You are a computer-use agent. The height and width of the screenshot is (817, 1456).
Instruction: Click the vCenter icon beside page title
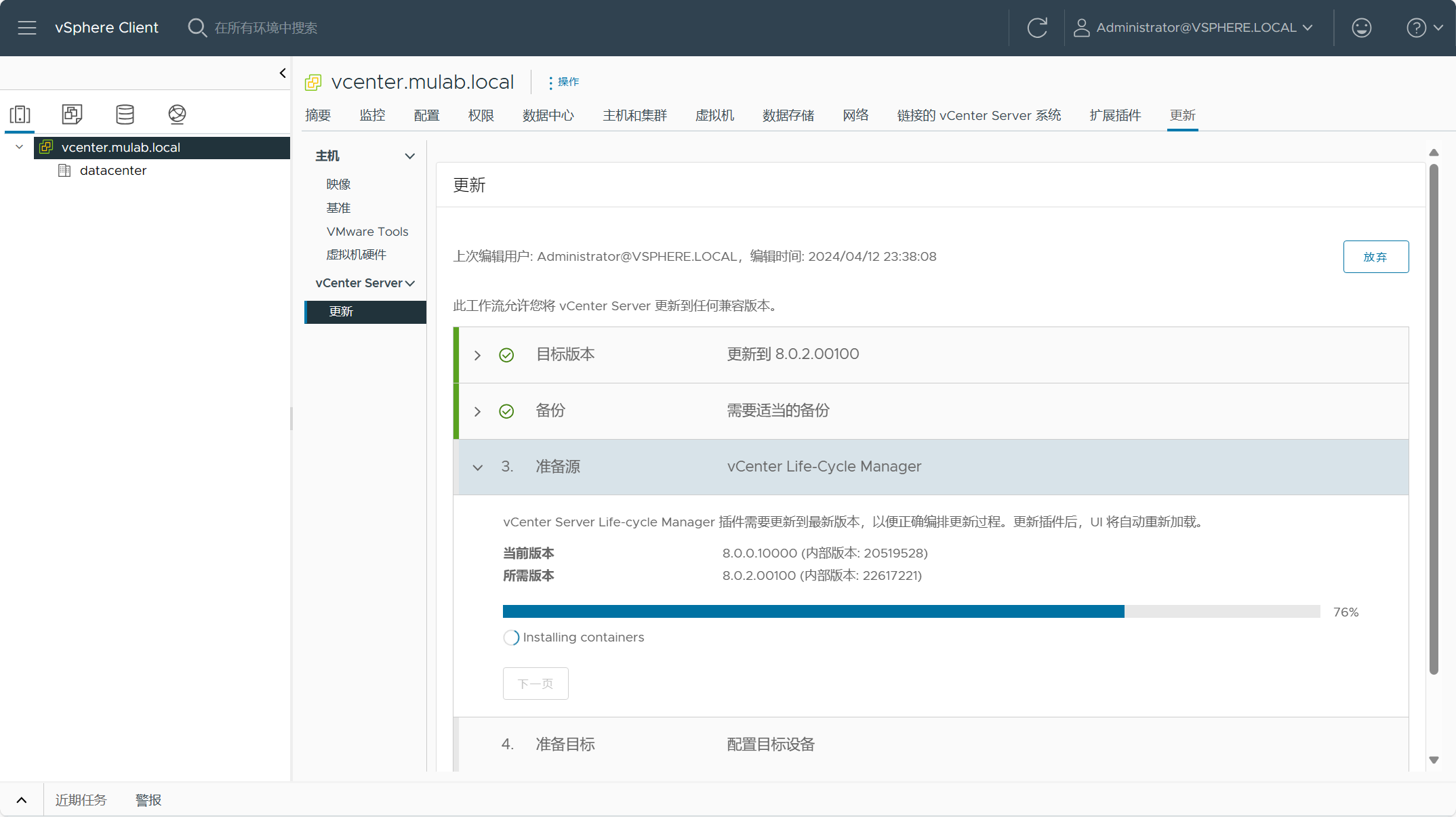coord(313,83)
